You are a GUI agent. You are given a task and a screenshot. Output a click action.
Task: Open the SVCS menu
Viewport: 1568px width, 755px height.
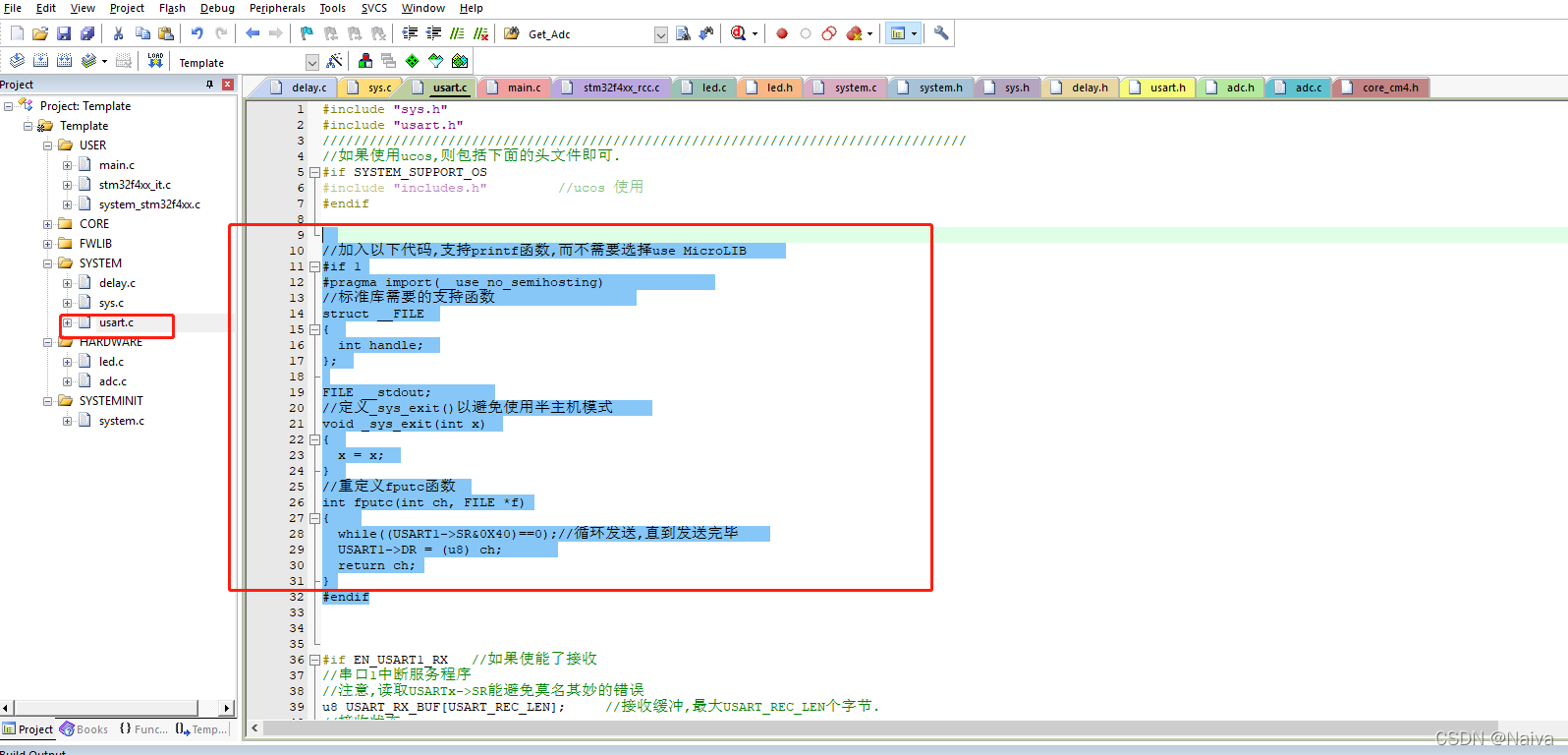click(x=373, y=8)
